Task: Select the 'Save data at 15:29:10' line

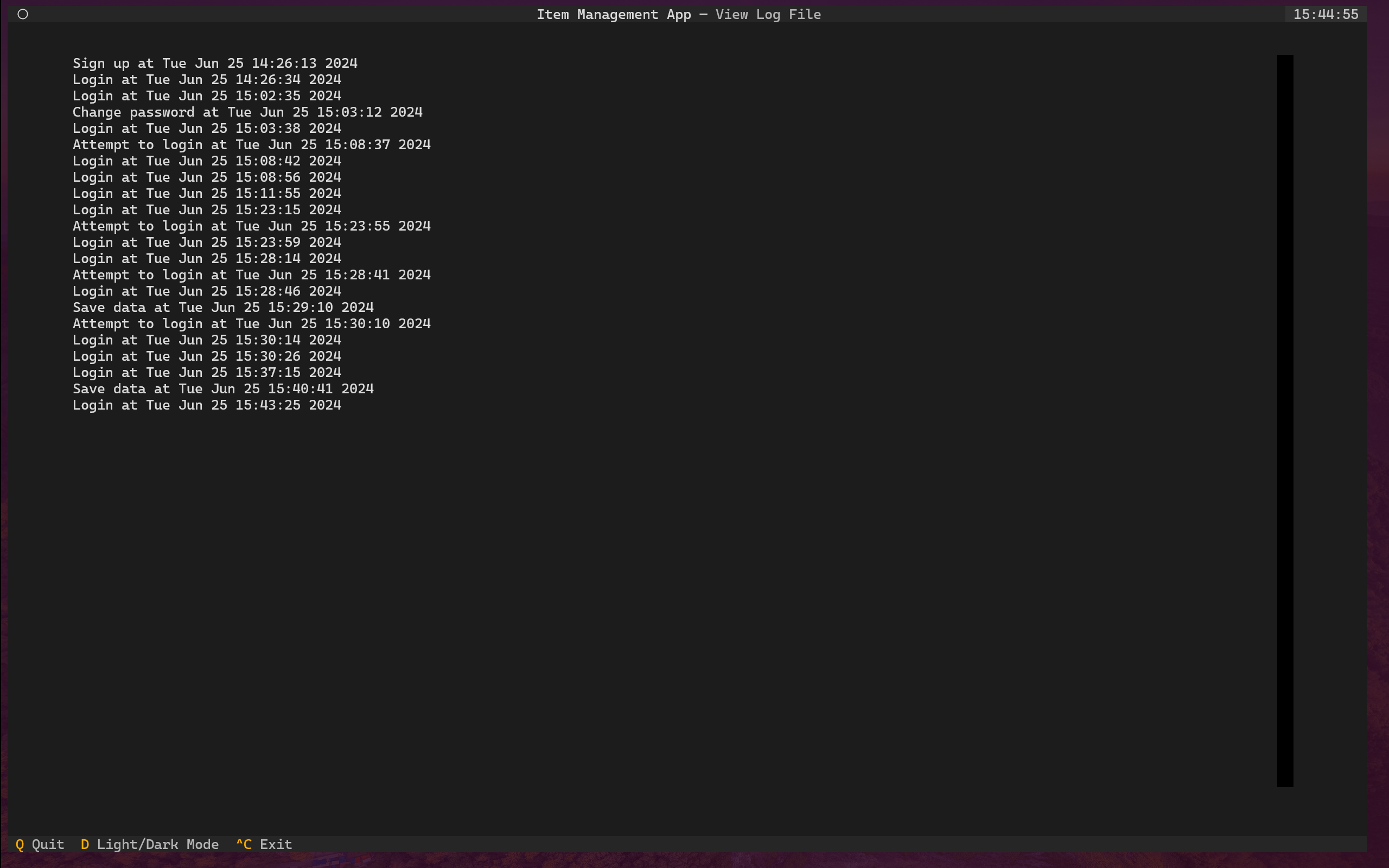Action: [222, 307]
